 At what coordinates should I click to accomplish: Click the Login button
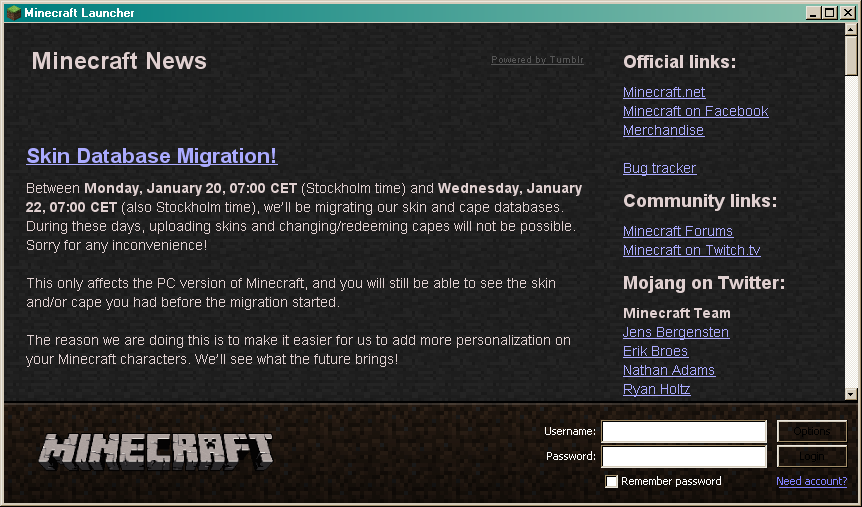[811, 456]
